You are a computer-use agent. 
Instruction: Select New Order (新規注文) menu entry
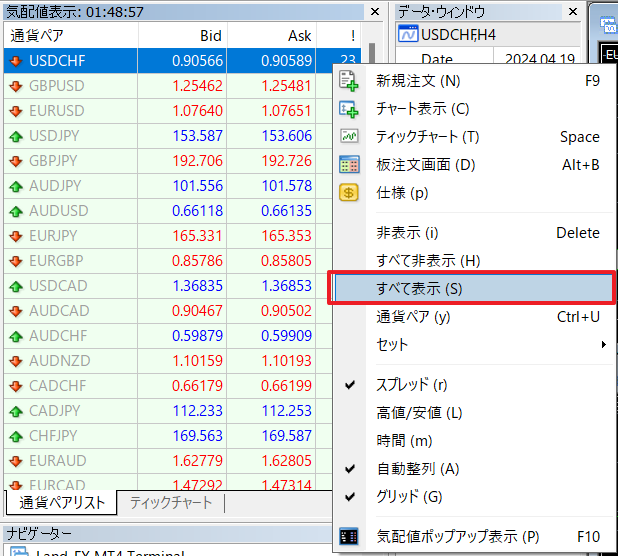pos(473,81)
